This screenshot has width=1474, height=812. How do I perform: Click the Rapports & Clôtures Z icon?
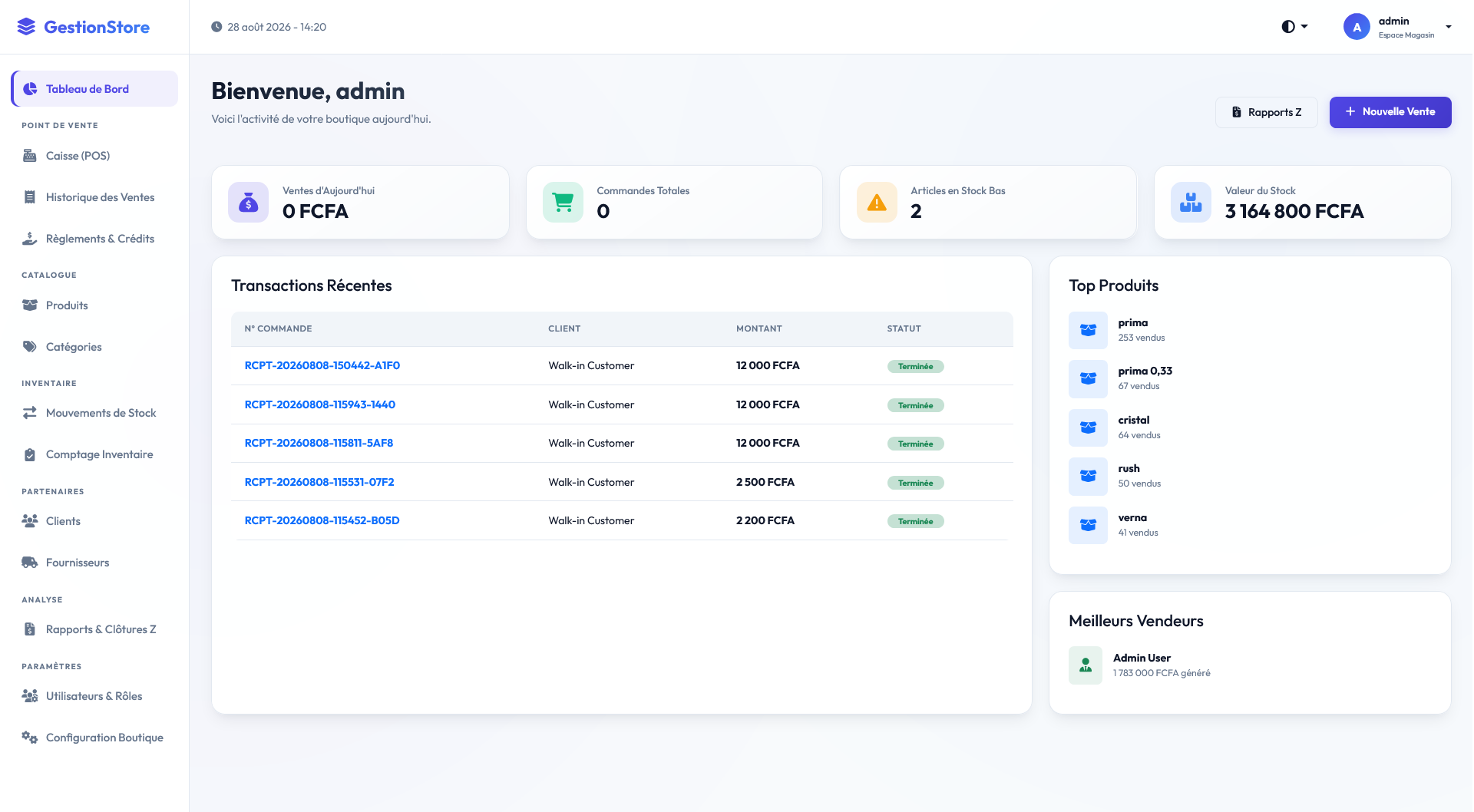(30, 629)
